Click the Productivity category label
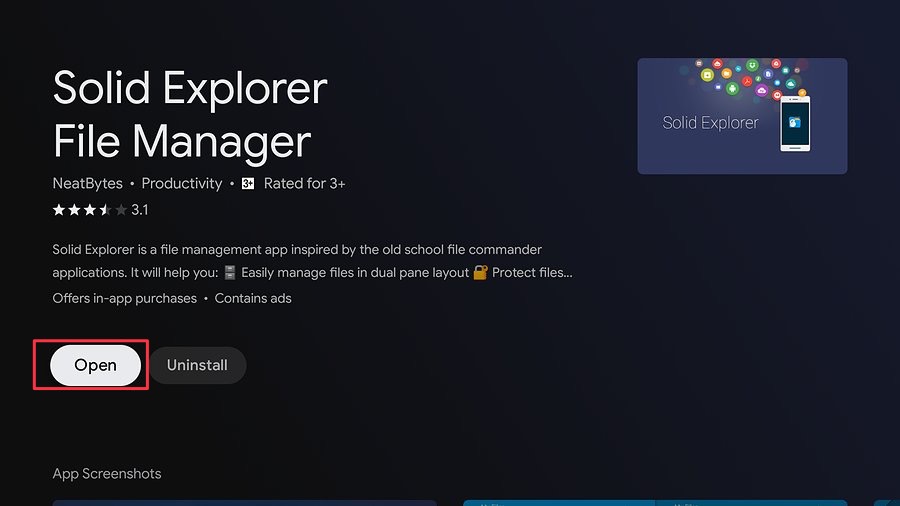 click(181, 184)
